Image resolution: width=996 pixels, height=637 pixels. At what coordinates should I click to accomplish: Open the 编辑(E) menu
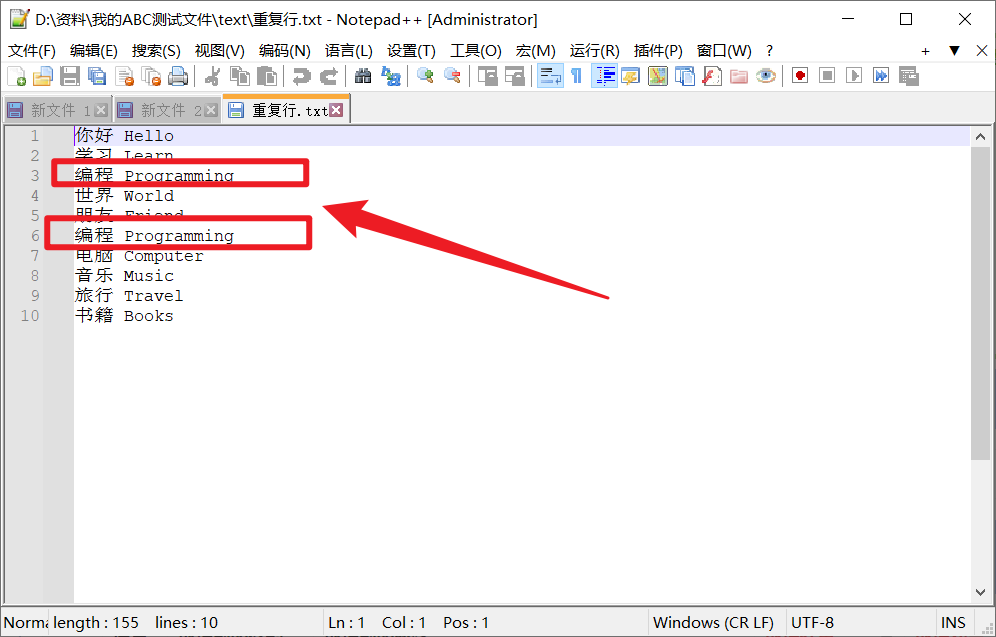pyautogui.click(x=94, y=51)
